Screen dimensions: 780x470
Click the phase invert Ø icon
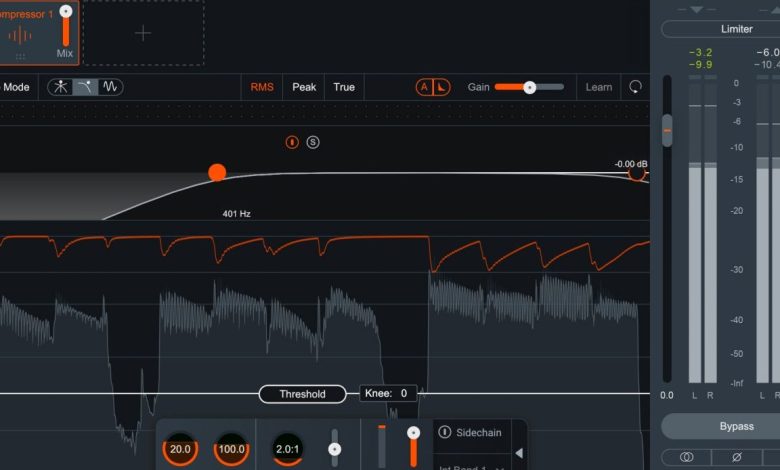737,457
